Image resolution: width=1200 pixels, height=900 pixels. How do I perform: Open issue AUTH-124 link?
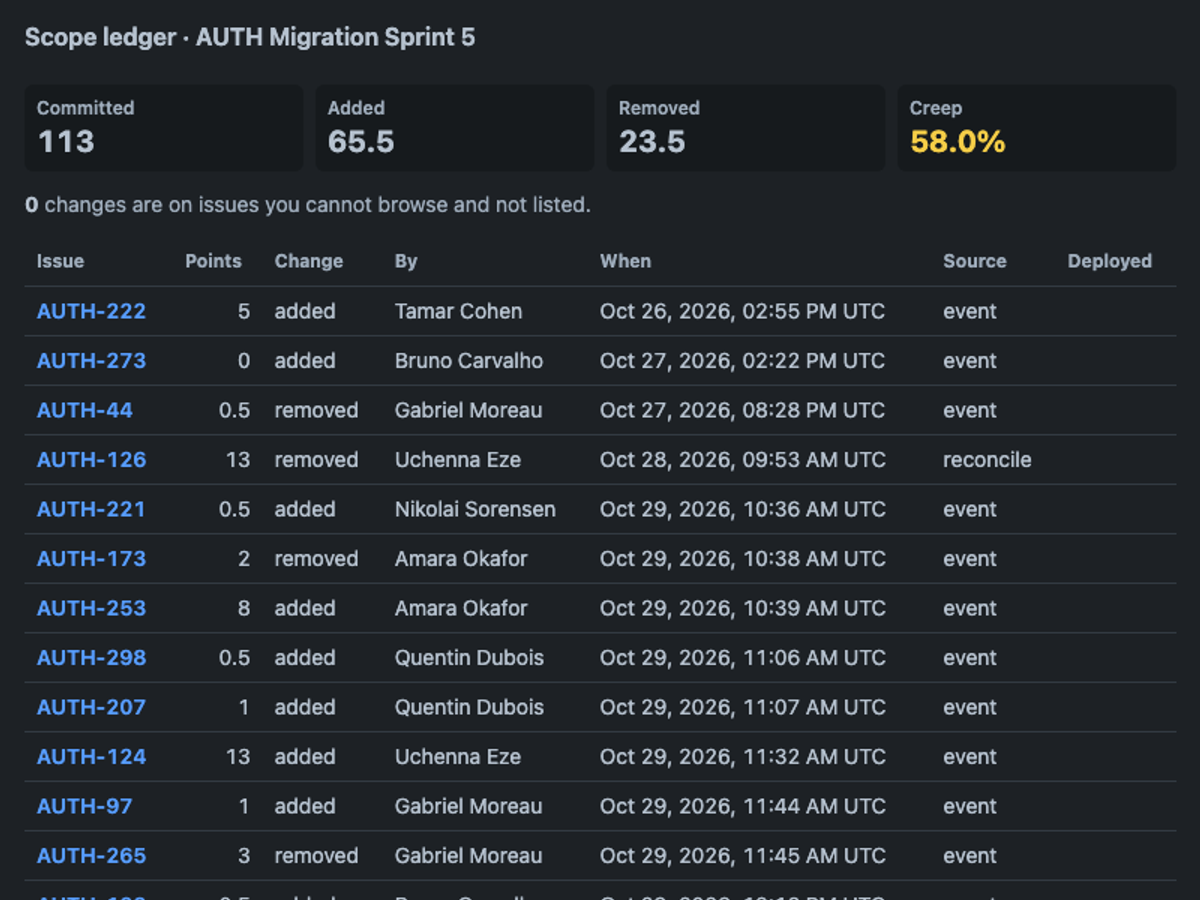91,757
